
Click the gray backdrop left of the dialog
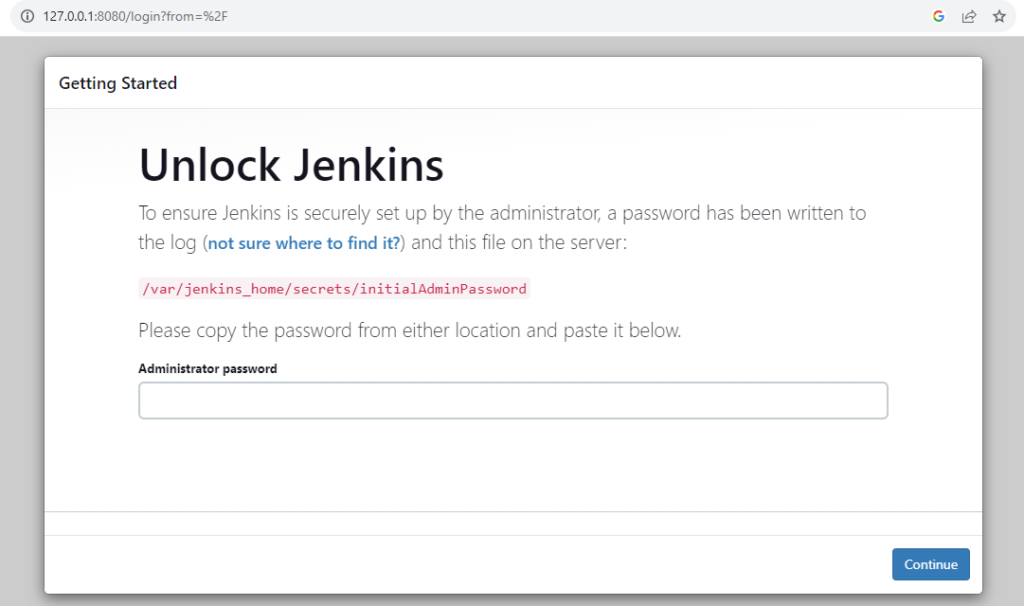[x=21, y=320]
